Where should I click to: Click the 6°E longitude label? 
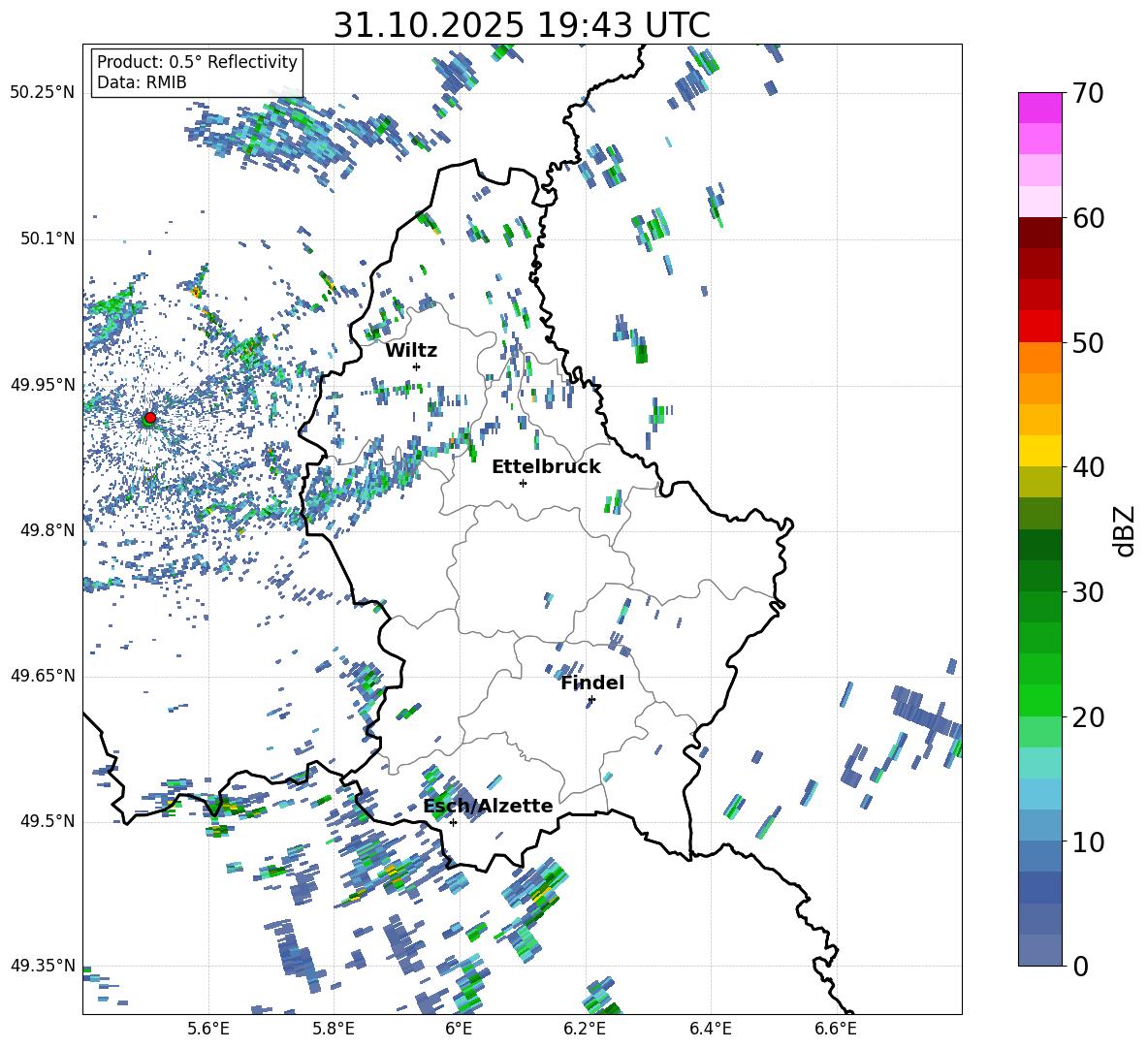(459, 1029)
